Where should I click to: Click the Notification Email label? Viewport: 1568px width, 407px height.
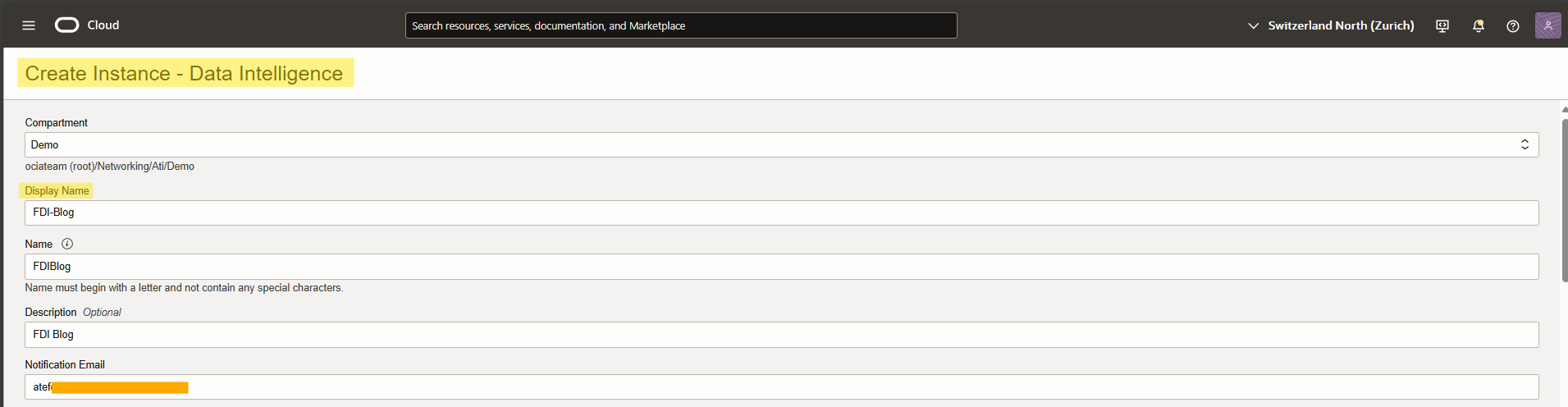point(65,365)
